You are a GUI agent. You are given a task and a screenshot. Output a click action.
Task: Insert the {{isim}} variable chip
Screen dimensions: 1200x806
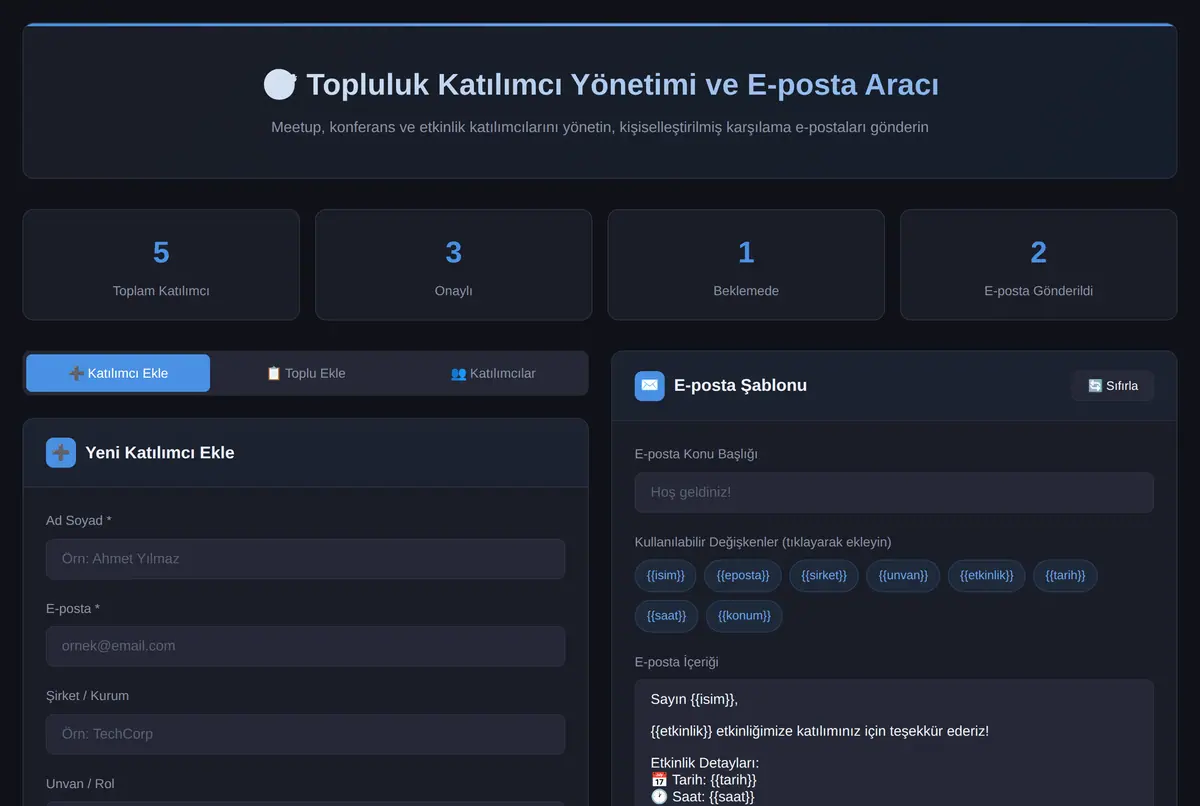[666, 575]
